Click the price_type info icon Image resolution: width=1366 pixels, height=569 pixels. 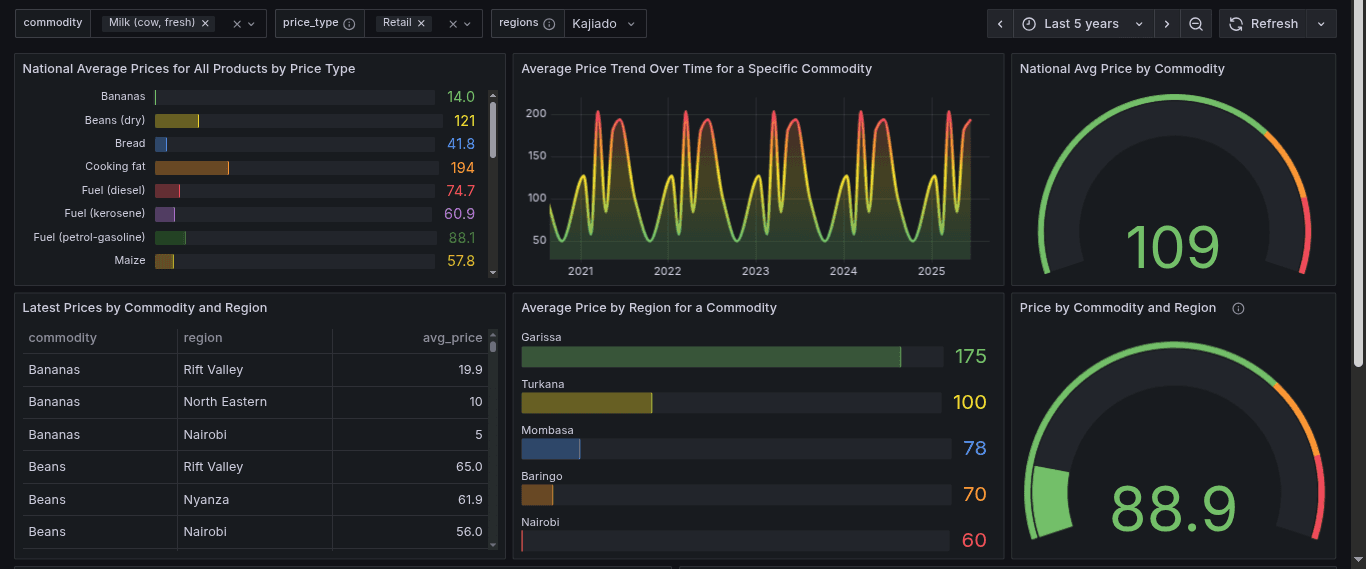pos(349,24)
